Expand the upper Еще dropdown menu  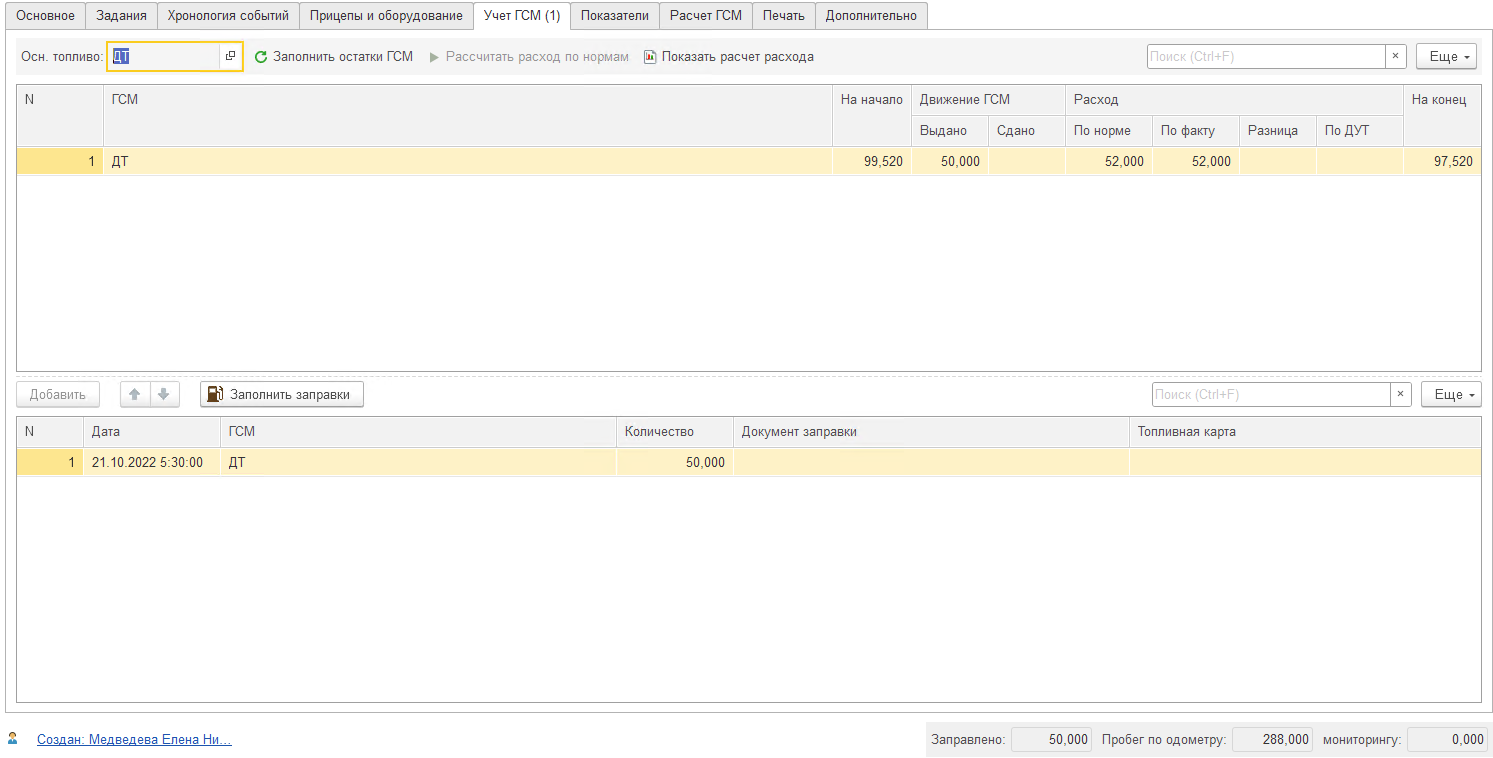(1446, 57)
